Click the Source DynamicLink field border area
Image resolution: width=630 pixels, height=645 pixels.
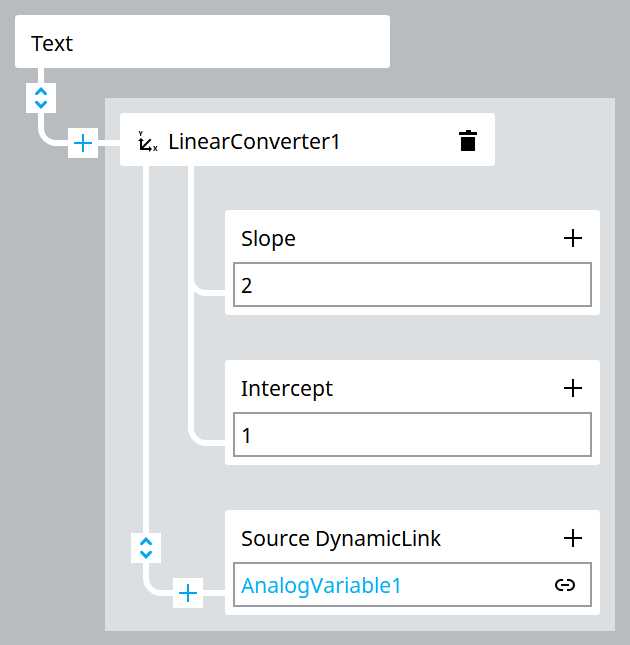pyautogui.click(x=412, y=585)
